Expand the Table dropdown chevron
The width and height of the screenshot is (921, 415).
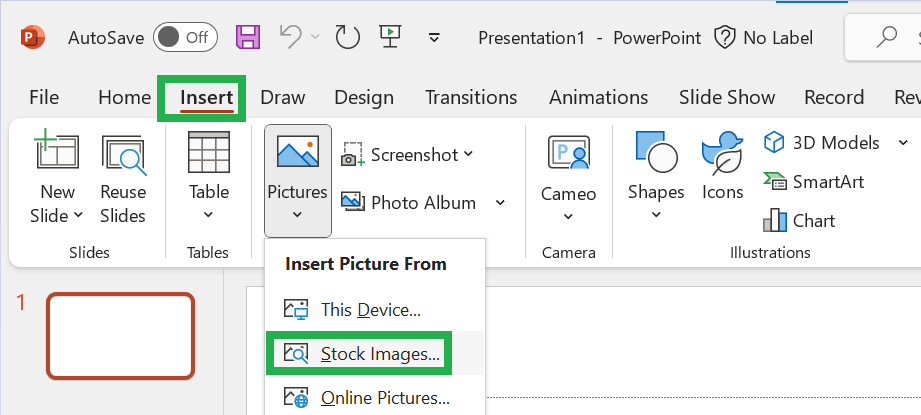pyautogui.click(x=209, y=215)
